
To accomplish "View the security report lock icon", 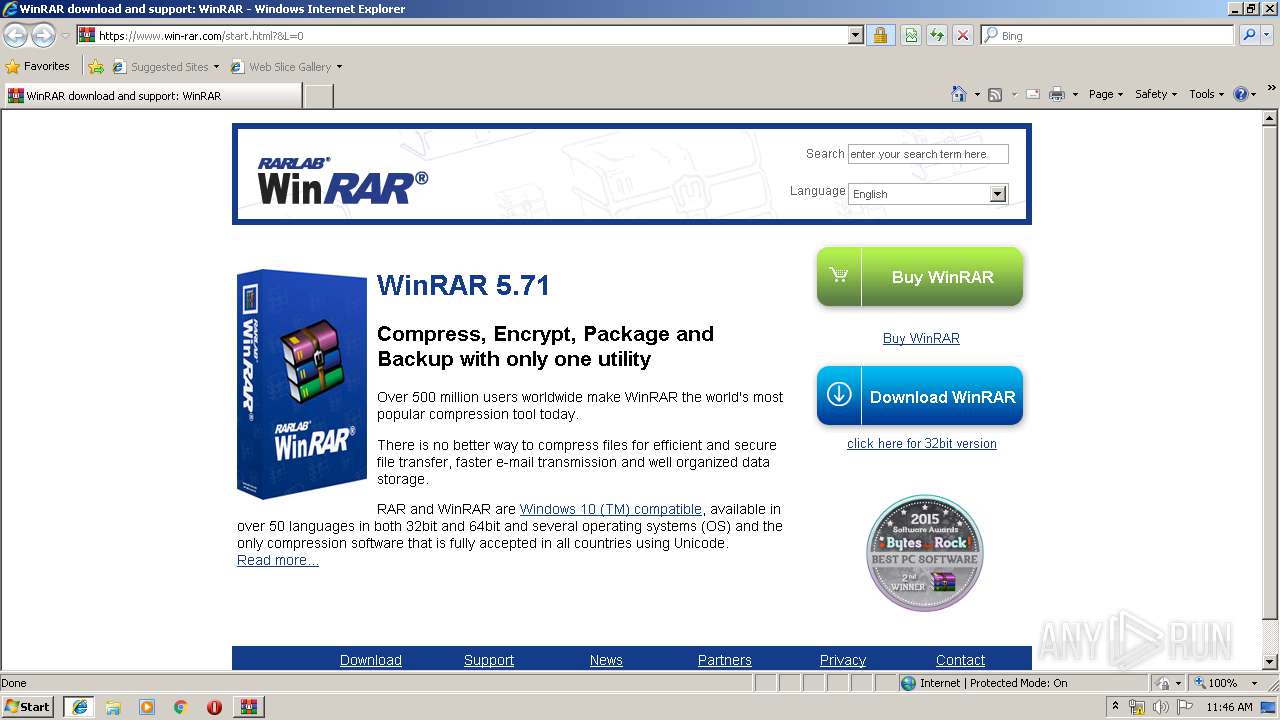I will [880, 36].
